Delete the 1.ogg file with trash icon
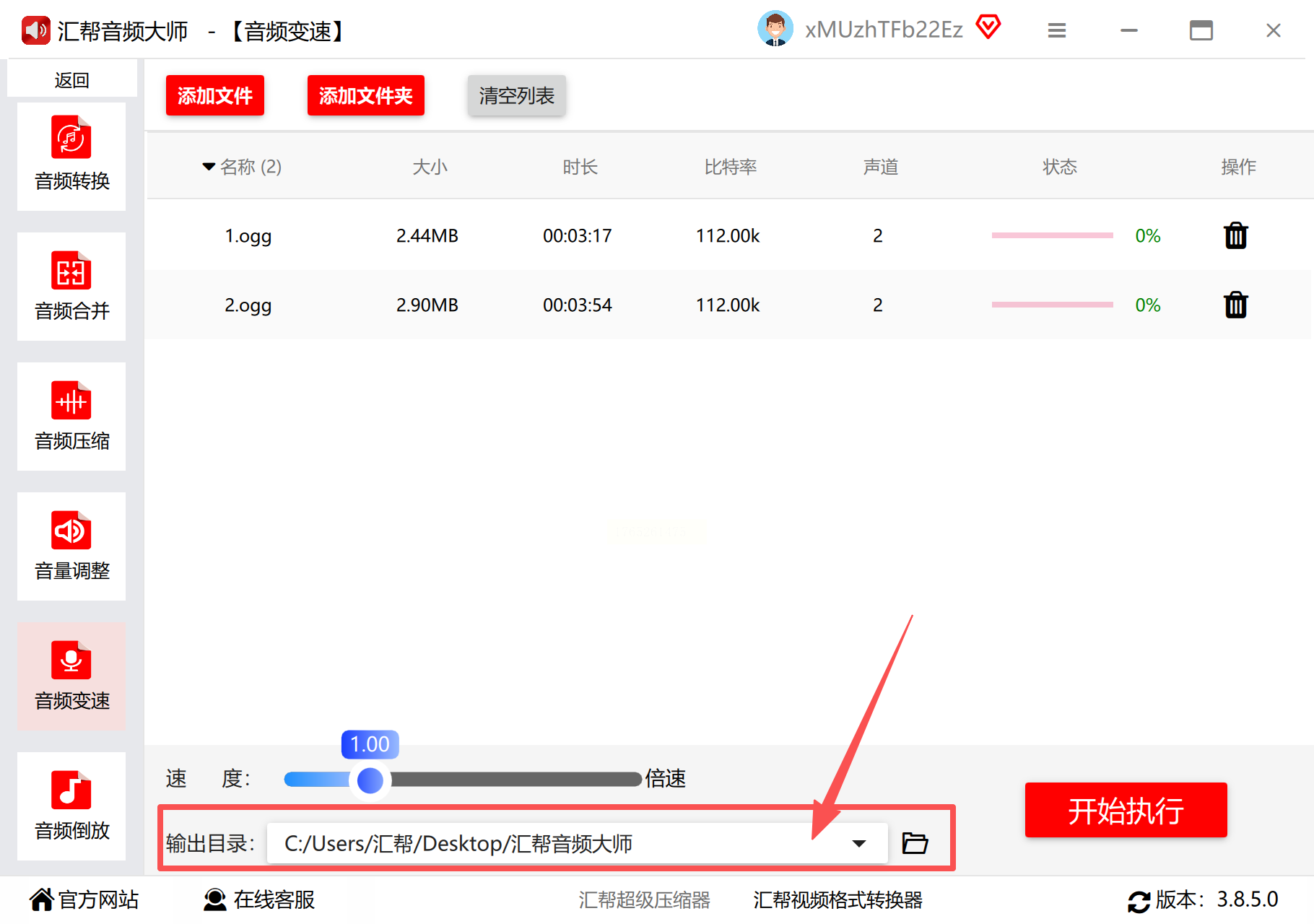This screenshot has height=924, width=1314. click(x=1236, y=235)
